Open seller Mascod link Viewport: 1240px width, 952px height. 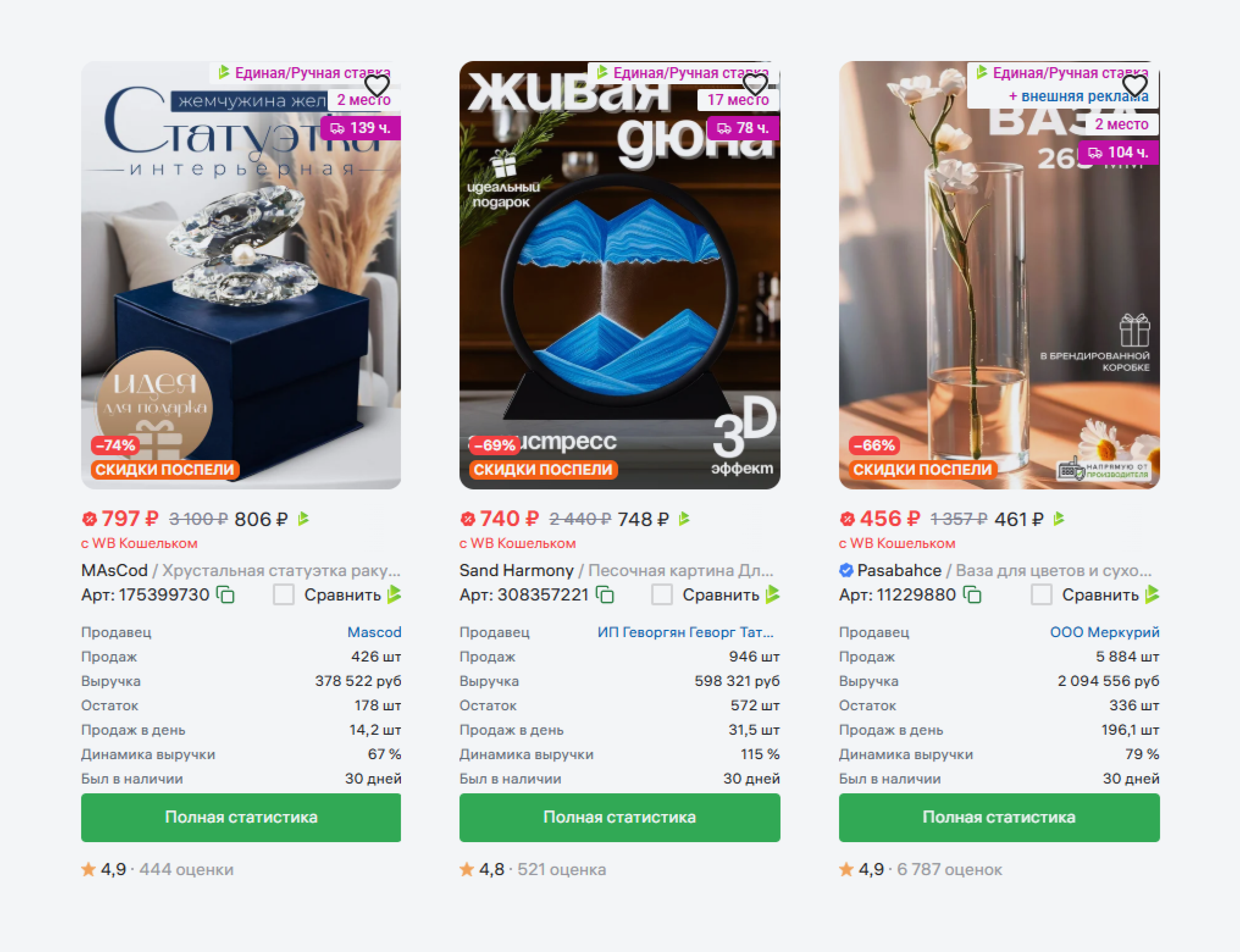point(374,632)
